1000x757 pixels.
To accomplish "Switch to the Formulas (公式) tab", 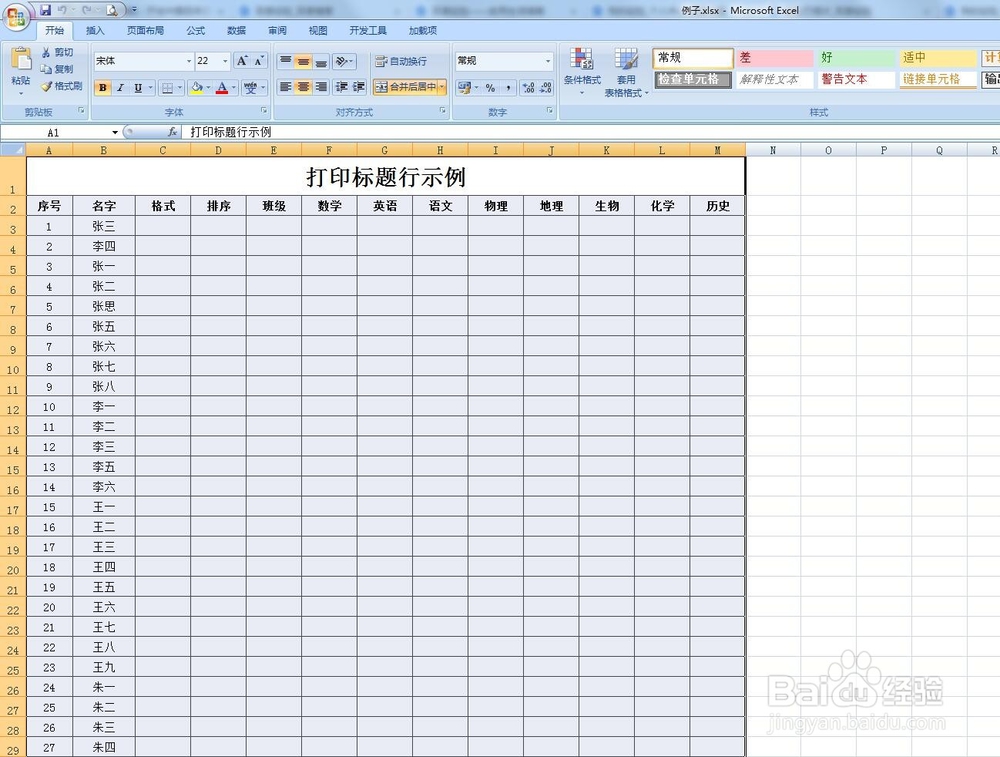I will (196, 31).
